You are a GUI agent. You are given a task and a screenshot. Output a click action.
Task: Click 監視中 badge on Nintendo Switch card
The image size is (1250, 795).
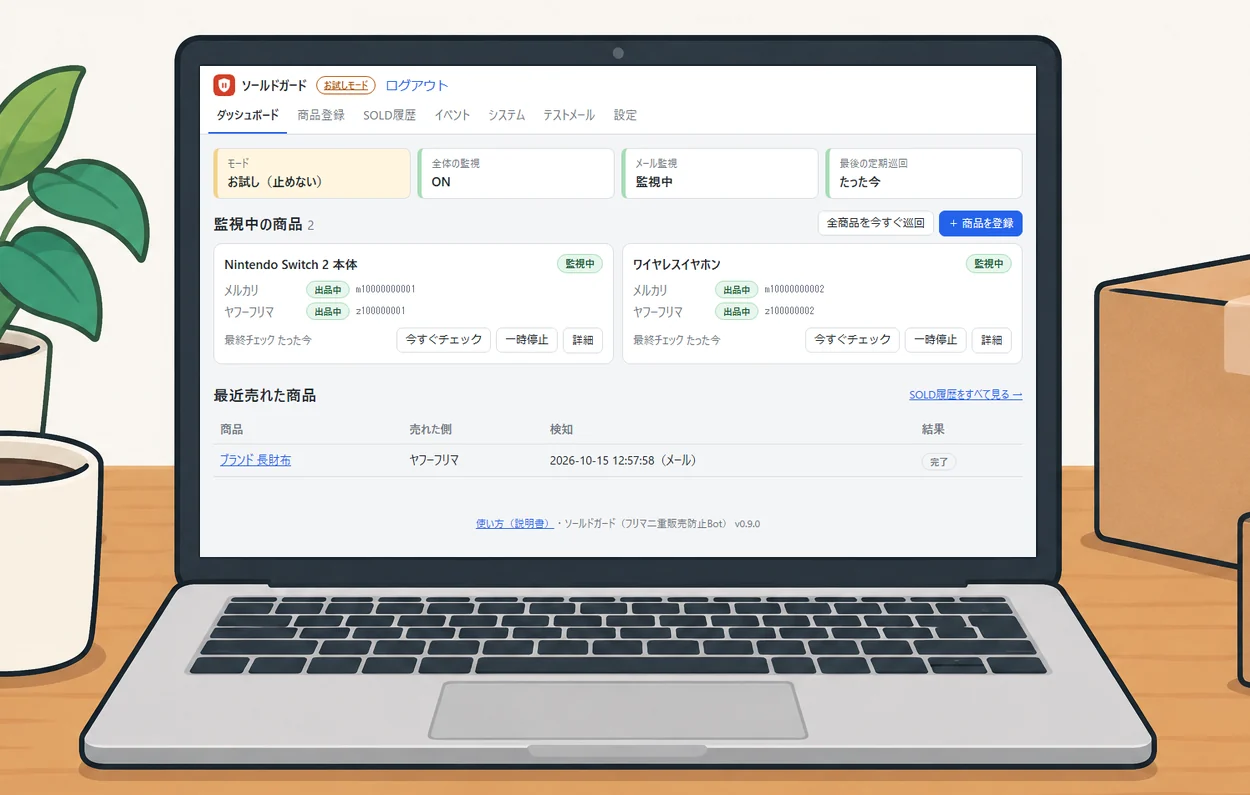tap(580, 264)
